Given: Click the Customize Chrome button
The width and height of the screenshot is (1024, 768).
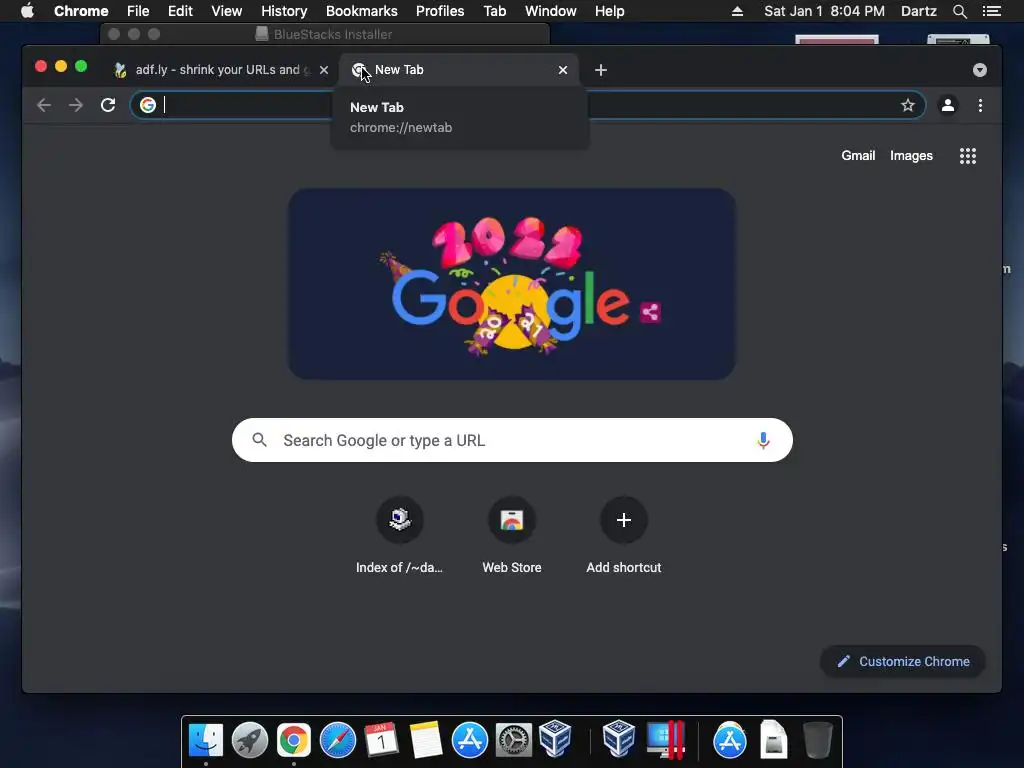Looking at the screenshot, I should 903,662.
